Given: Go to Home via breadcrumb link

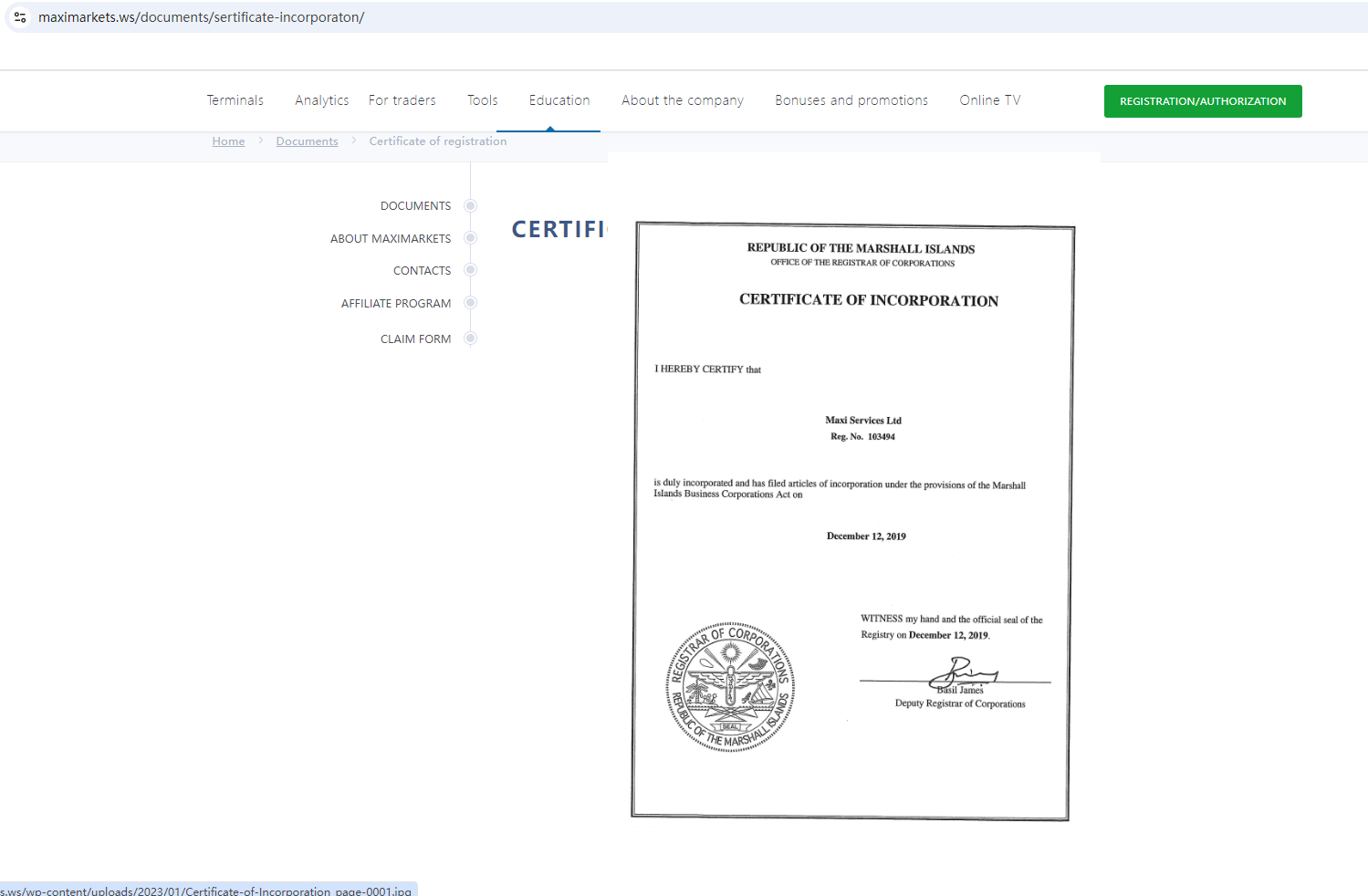Looking at the screenshot, I should (228, 141).
